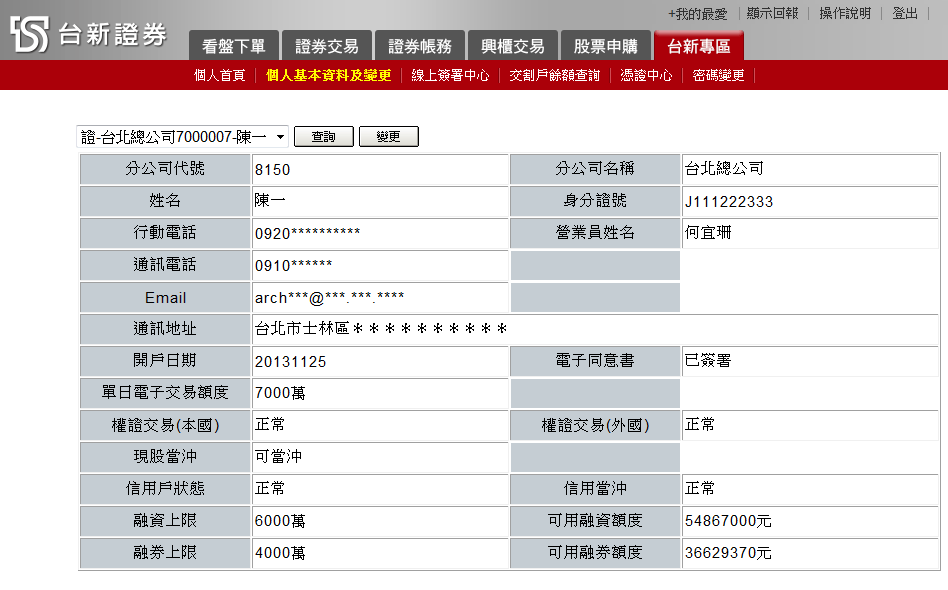Open 密碼變更 submenu item
The image size is (948, 590).
[718, 75]
